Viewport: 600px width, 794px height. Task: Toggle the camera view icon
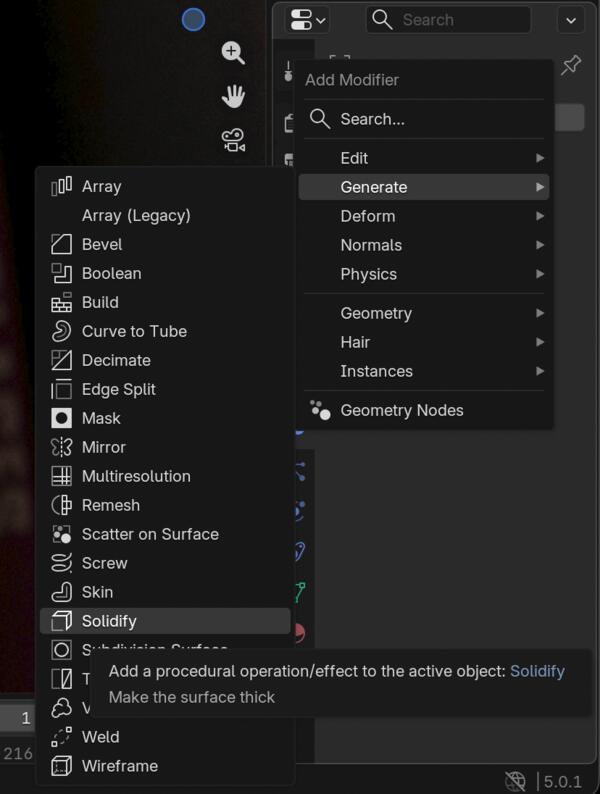[233, 141]
